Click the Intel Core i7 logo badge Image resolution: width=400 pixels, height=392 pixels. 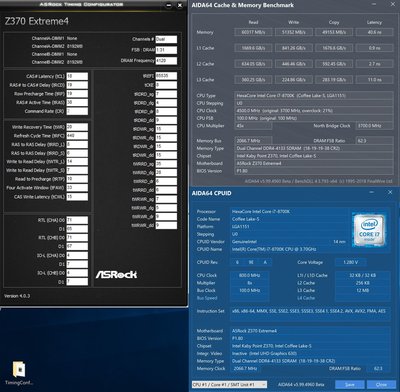[x=370, y=230]
